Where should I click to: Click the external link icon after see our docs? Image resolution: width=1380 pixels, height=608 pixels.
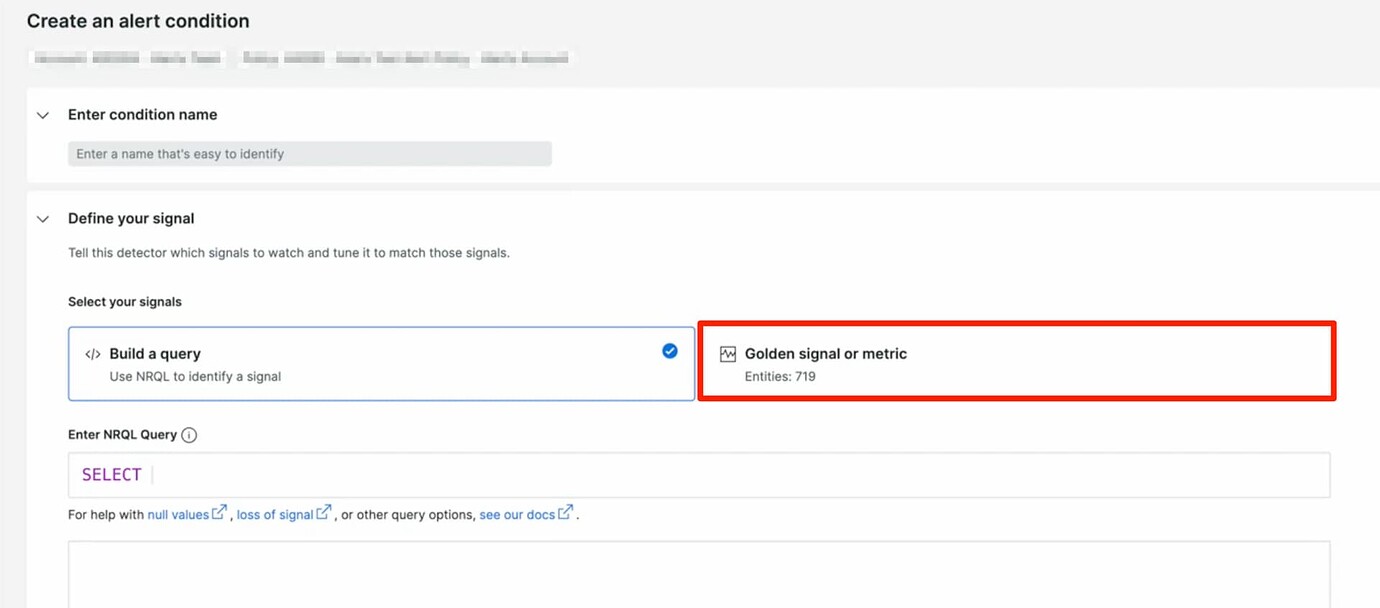tap(566, 514)
